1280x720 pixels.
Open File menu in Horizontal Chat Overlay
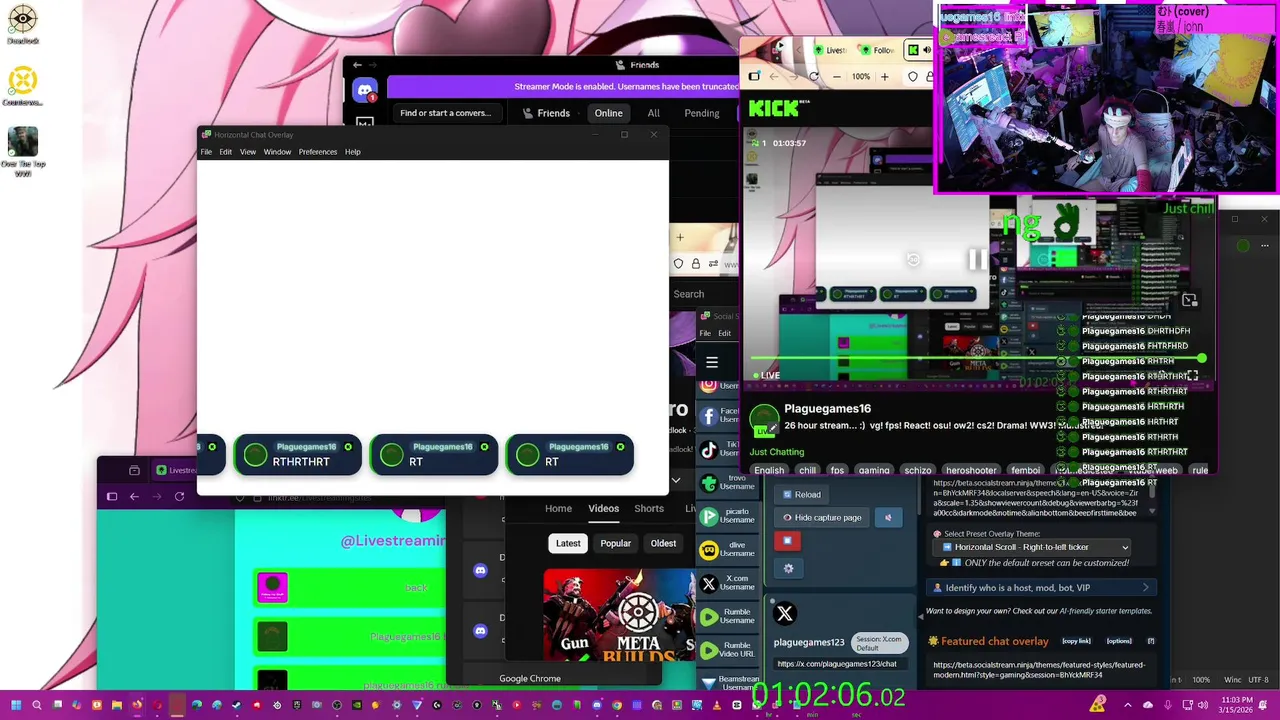(206, 152)
